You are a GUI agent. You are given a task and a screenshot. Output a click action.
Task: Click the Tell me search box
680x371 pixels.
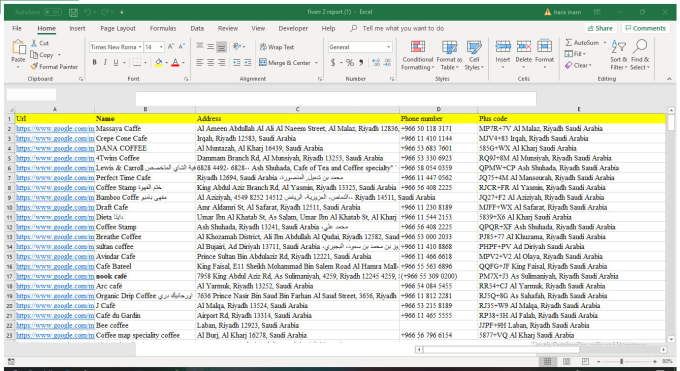click(397, 28)
